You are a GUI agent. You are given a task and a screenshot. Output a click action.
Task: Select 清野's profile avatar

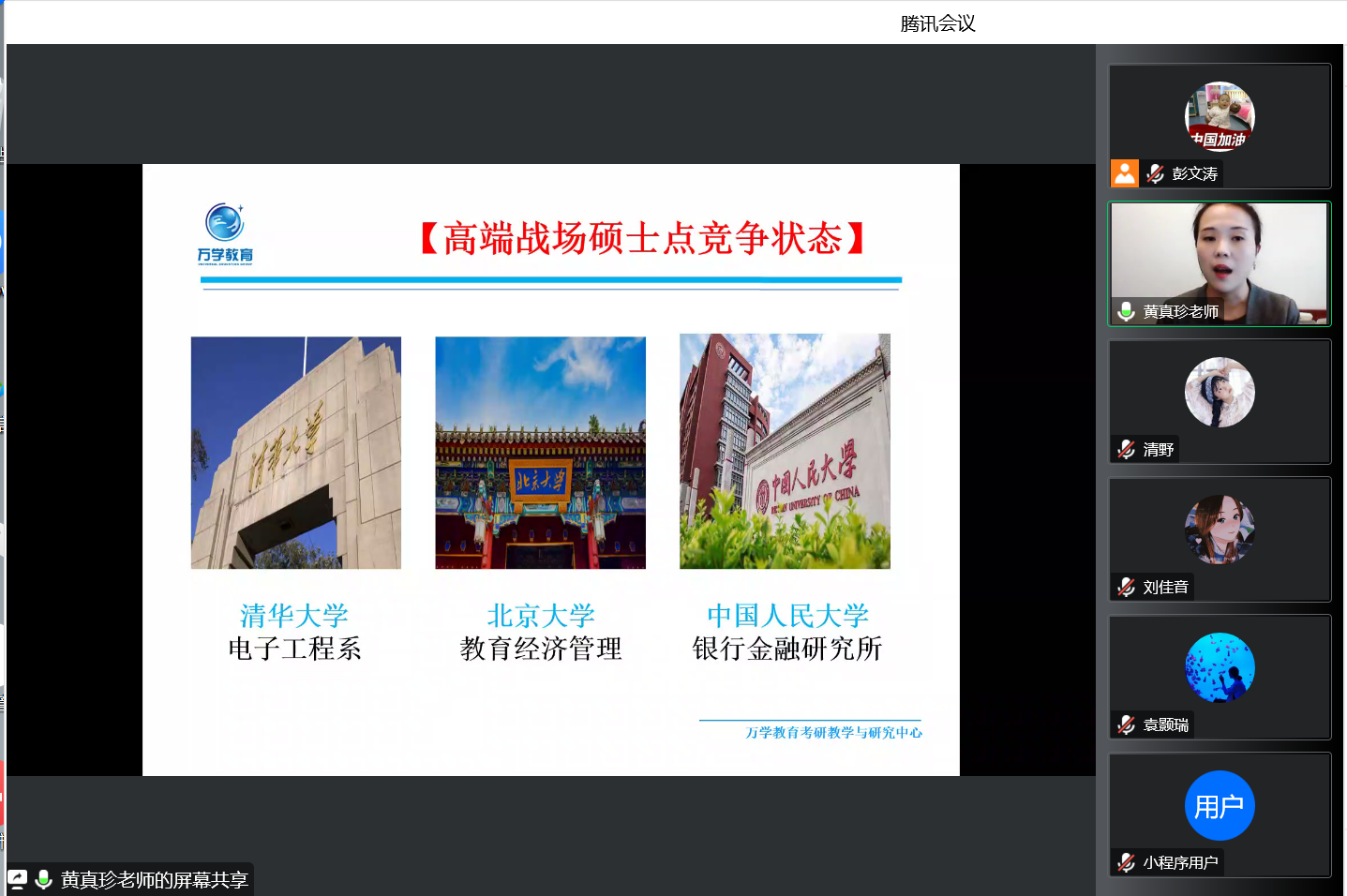[1220, 392]
